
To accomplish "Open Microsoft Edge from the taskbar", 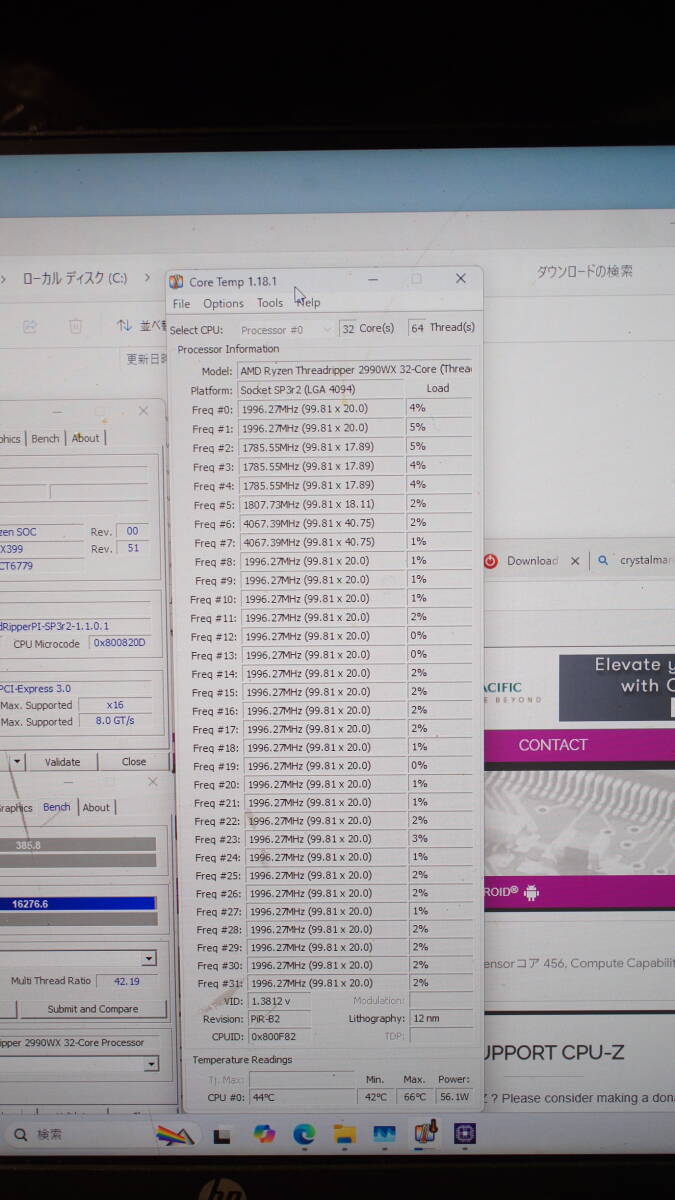I will 304,1133.
